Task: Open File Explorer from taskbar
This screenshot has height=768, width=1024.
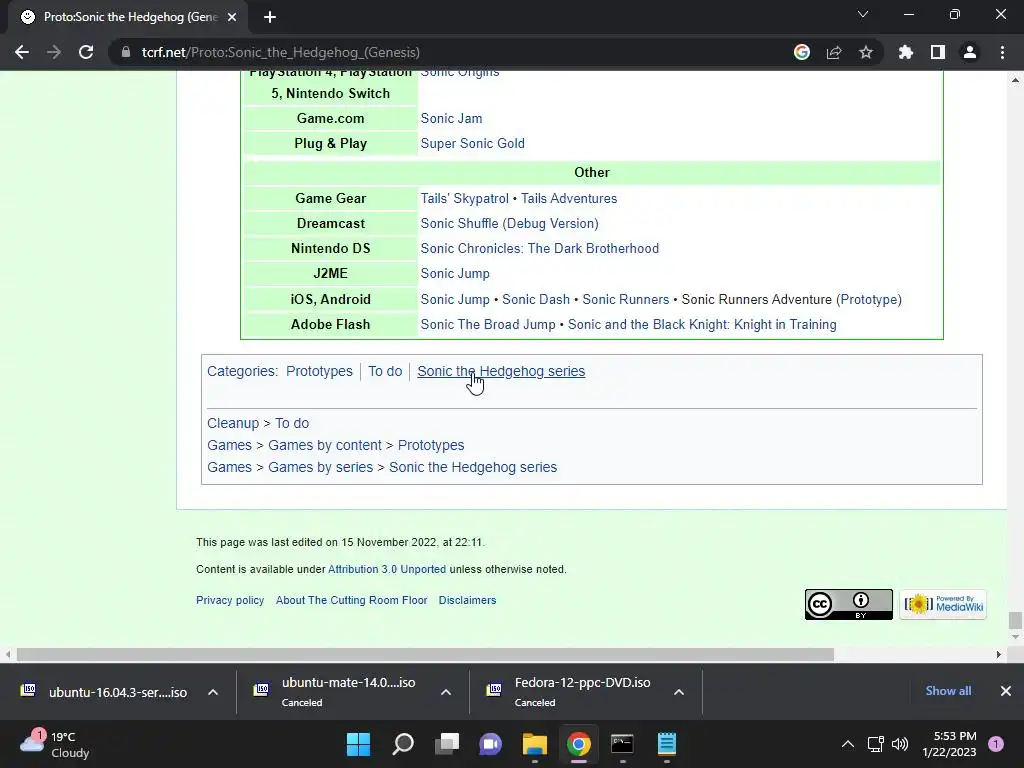Action: [534, 744]
